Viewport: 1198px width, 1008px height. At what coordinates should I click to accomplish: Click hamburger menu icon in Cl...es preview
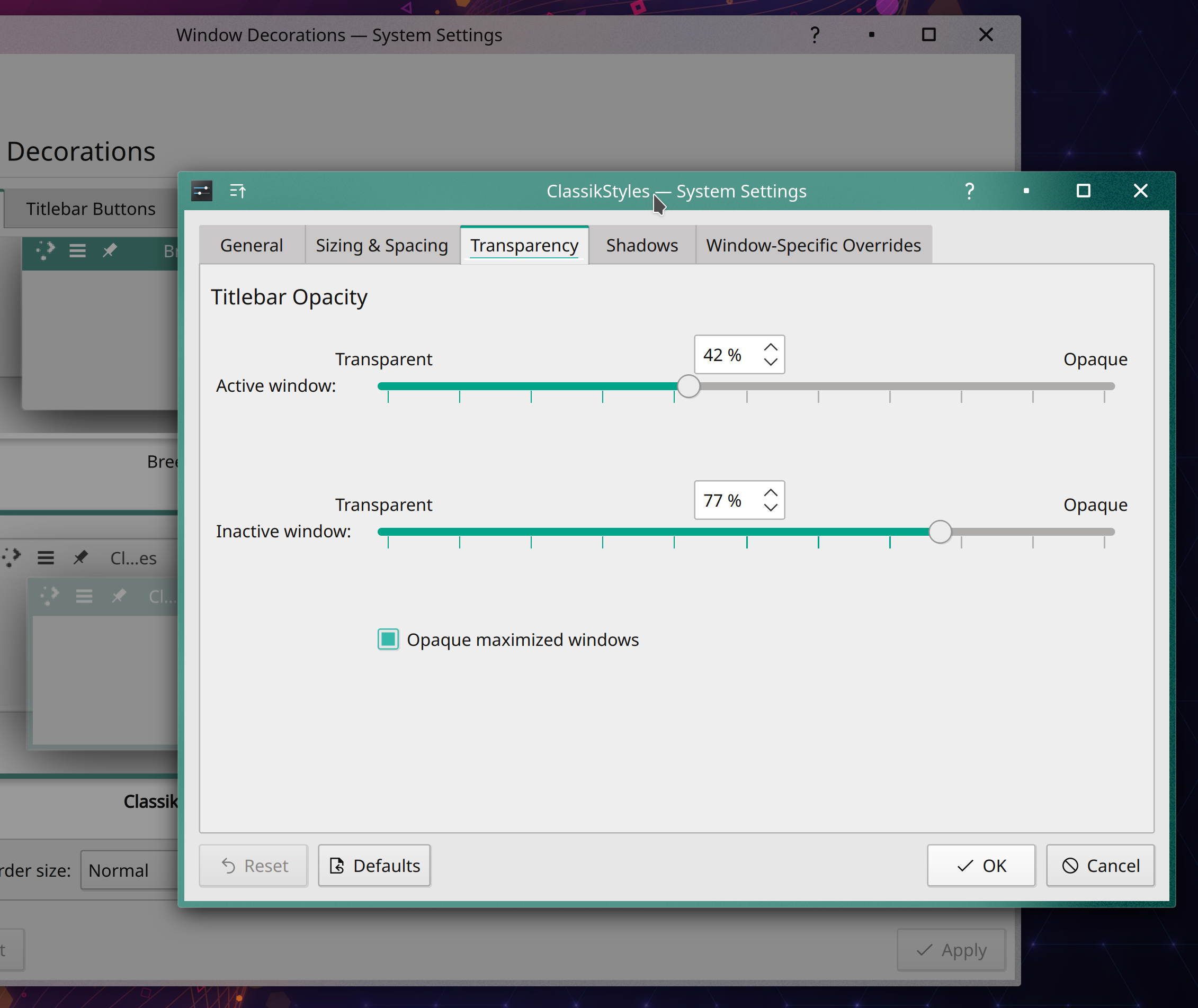(x=46, y=557)
